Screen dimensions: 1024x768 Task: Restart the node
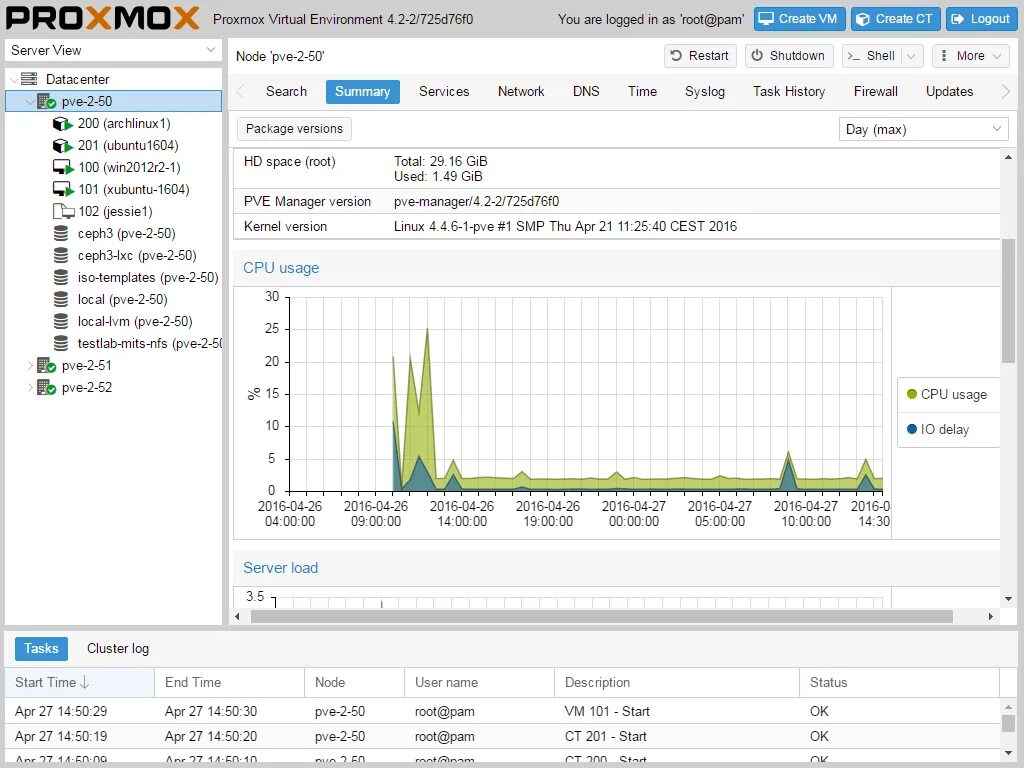[x=700, y=56]
